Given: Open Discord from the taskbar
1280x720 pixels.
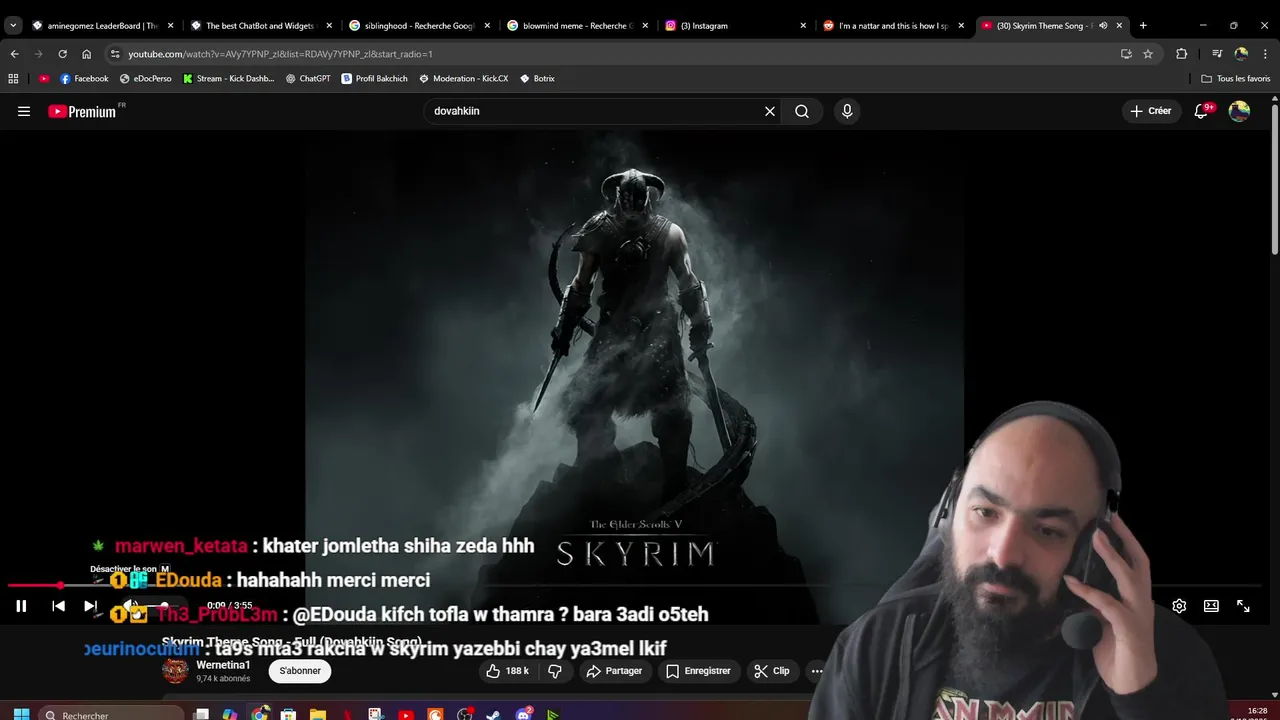Looking at the screenshot, I should (x=523, y=715).
